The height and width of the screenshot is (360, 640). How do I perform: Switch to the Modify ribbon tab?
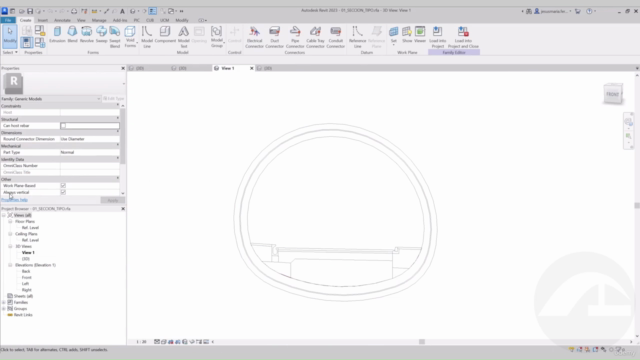click(x=182, y=20)
